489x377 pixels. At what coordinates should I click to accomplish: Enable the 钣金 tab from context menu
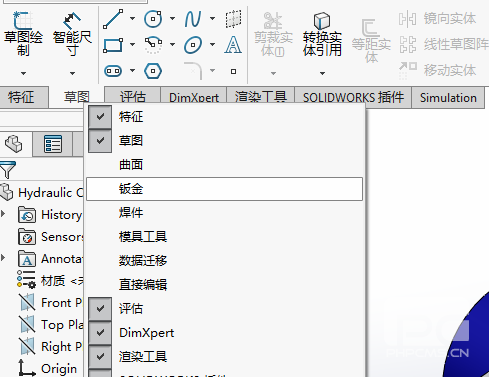click(x=224, y=189)
